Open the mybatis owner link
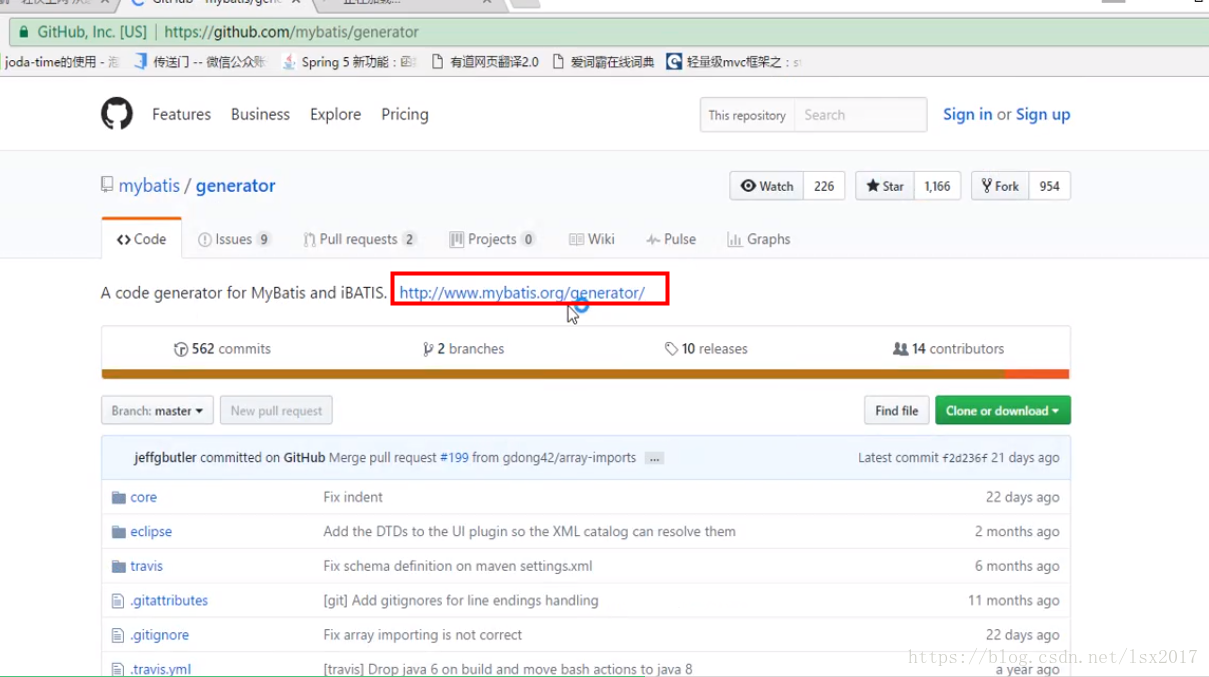 149,186
